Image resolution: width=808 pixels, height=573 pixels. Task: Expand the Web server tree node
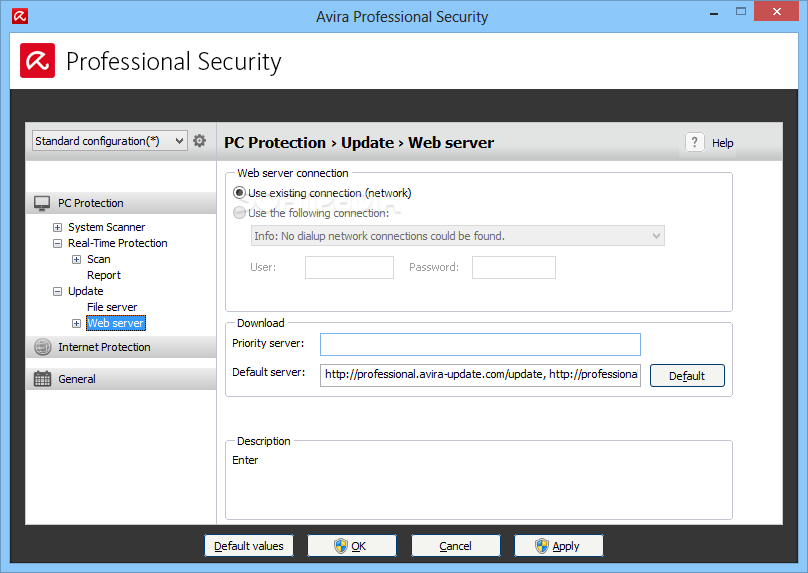(76, 324)
